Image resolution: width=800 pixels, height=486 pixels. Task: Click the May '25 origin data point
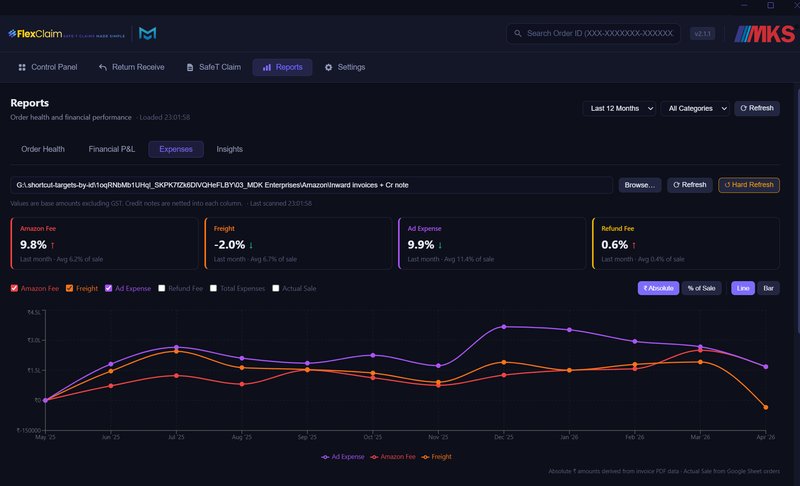(x=45, y=400)
